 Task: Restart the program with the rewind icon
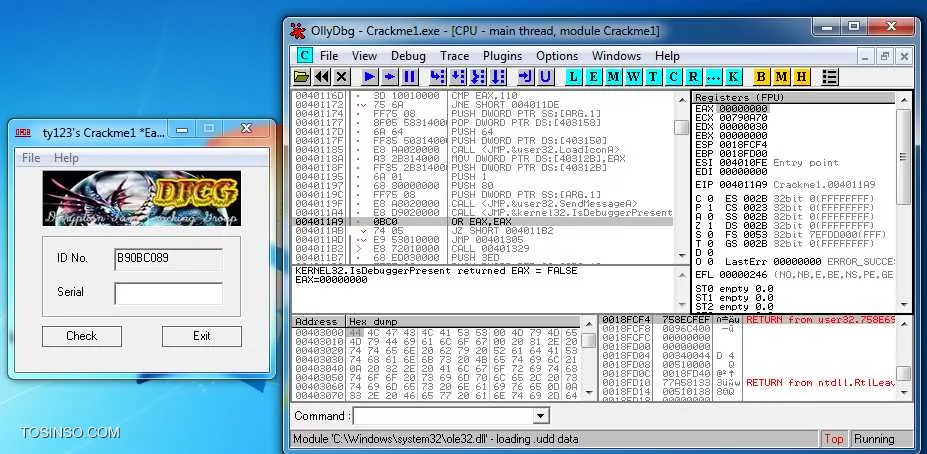322,77
